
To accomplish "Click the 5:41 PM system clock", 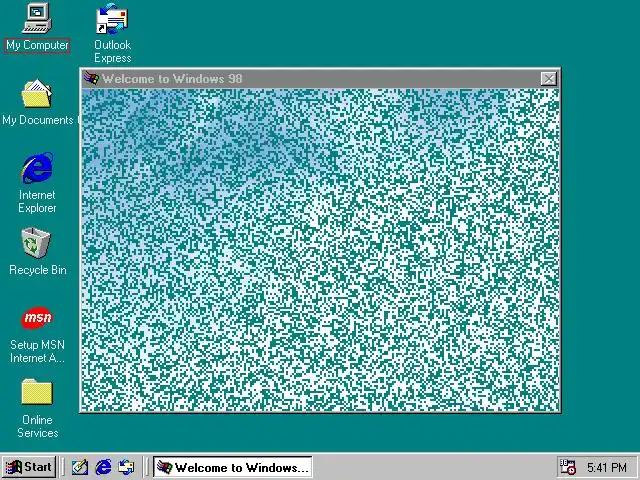I will [x=607, y=467].
